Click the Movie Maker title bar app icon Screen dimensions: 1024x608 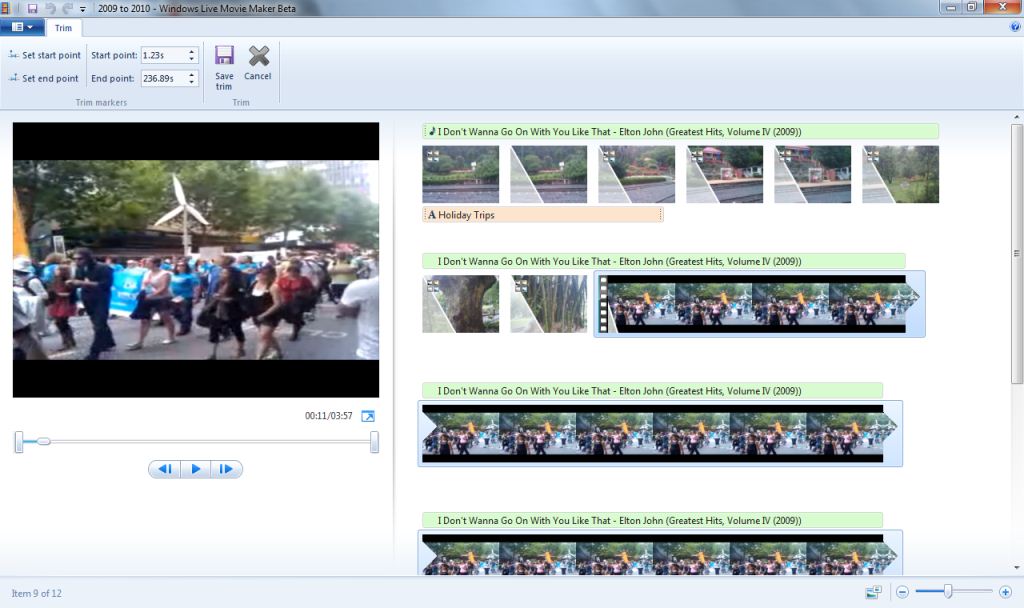point(5,8)
